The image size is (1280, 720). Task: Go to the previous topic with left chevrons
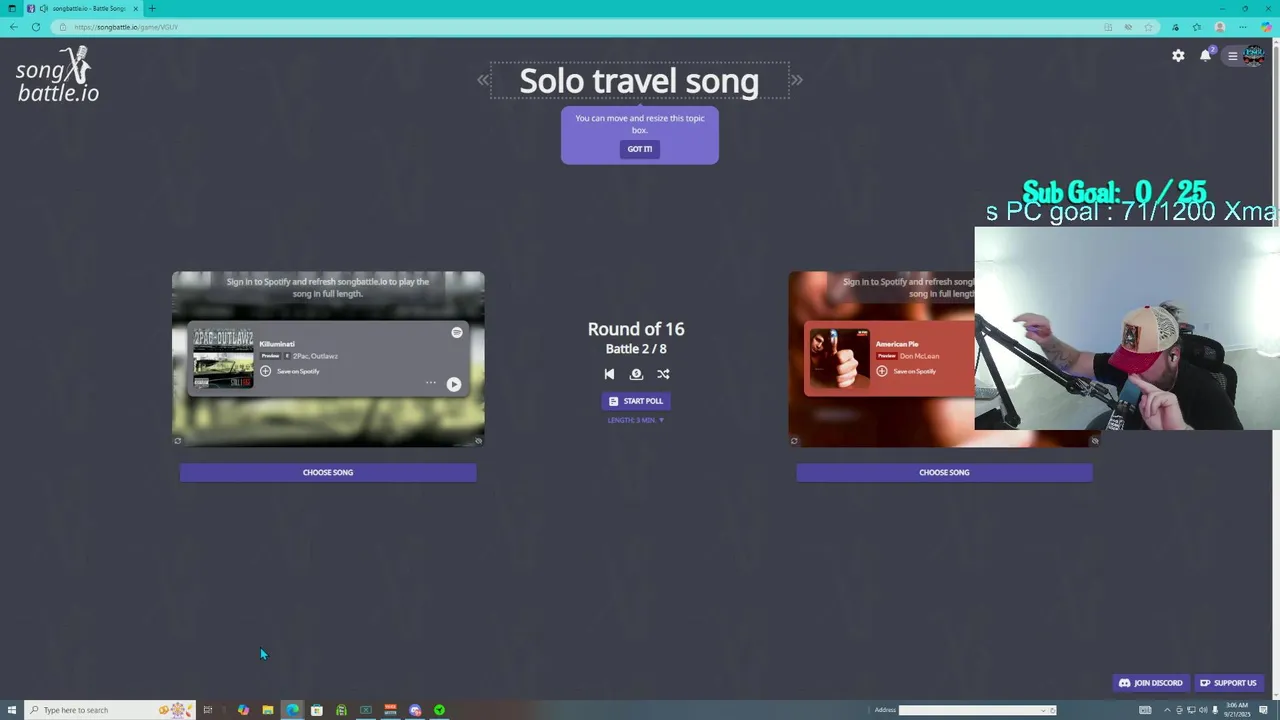click(483, 80)
